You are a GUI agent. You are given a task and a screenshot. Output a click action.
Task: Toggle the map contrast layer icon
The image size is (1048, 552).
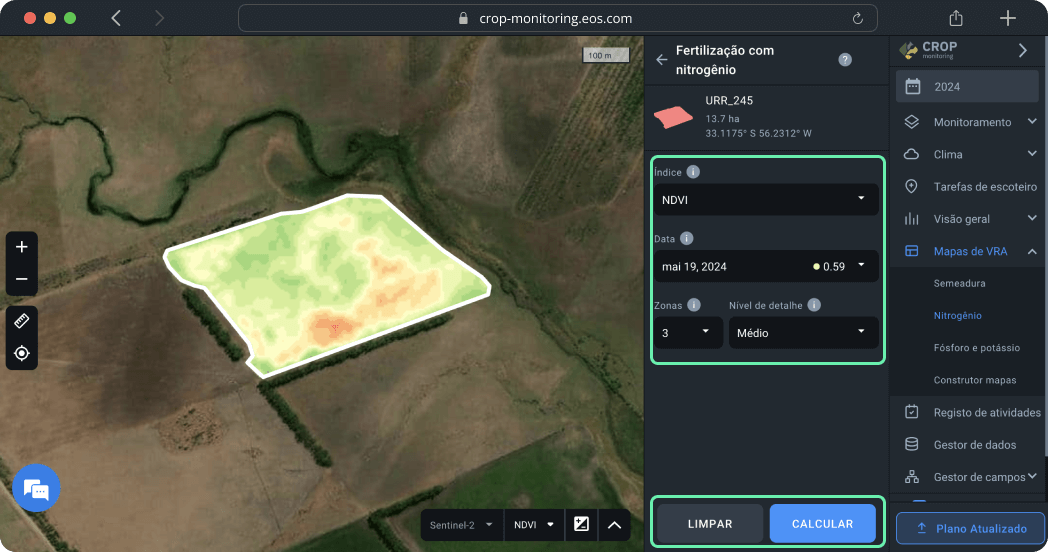(581, 524)
